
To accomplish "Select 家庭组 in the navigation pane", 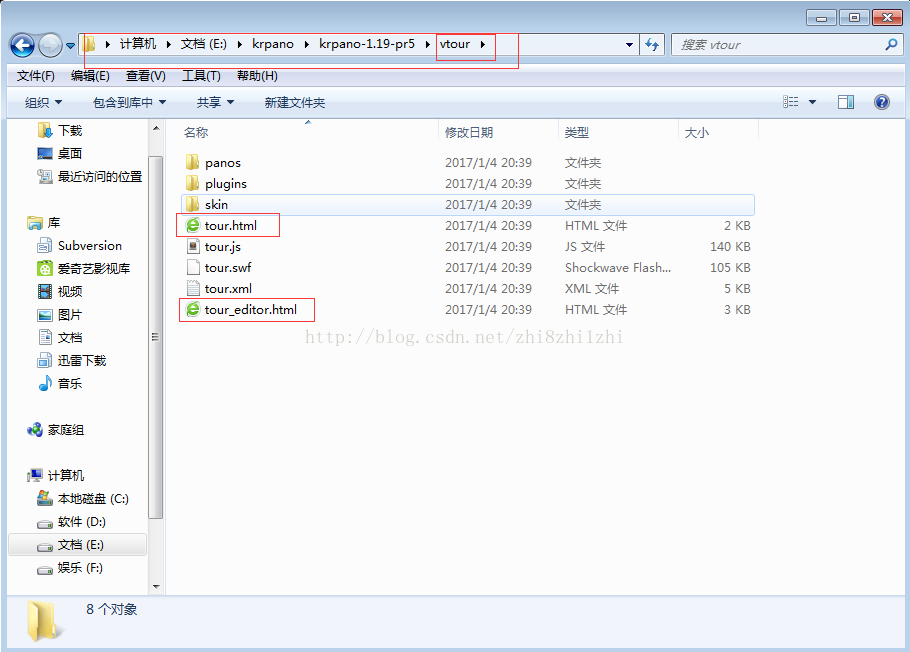I will (x=66, y=430).
